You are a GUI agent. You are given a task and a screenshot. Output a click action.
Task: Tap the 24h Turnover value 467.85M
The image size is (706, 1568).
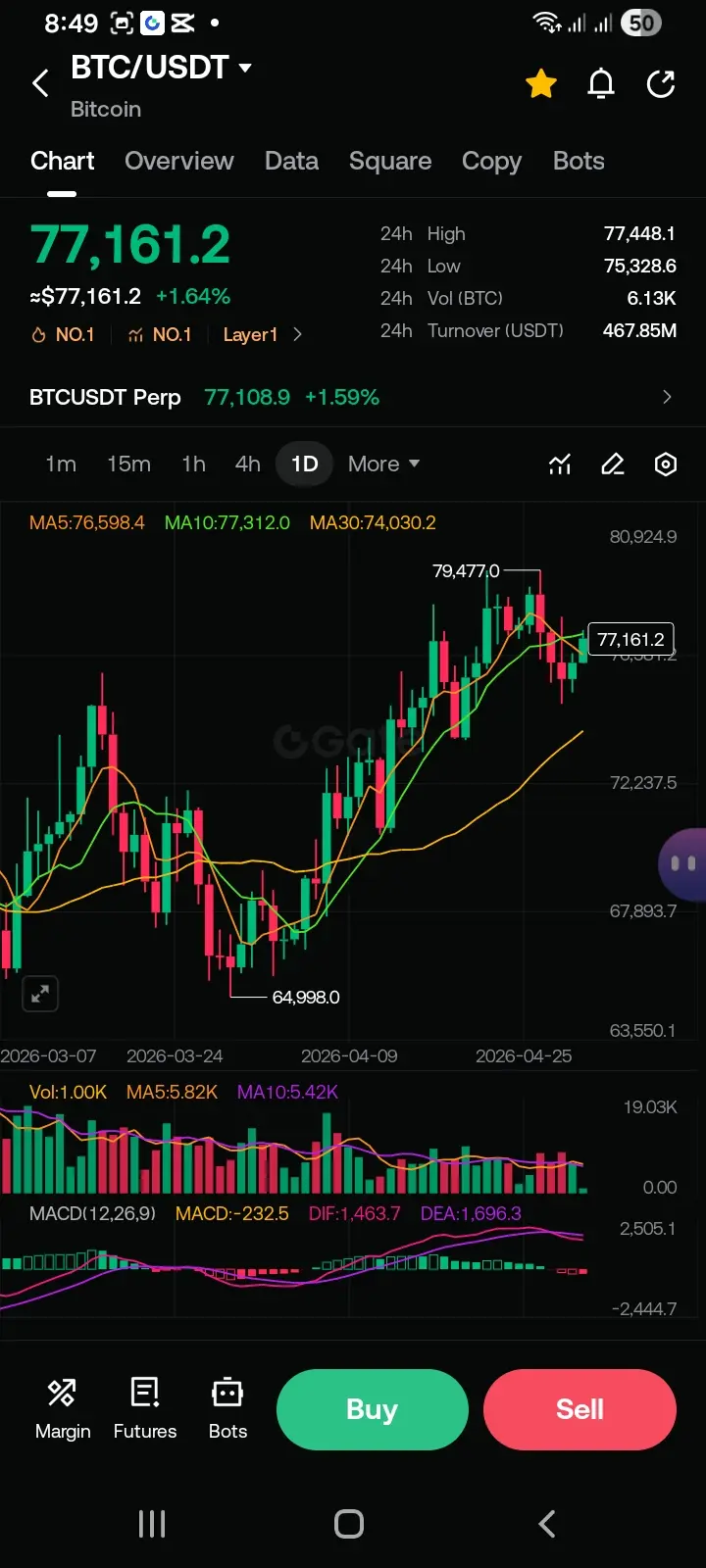point(639,330)
